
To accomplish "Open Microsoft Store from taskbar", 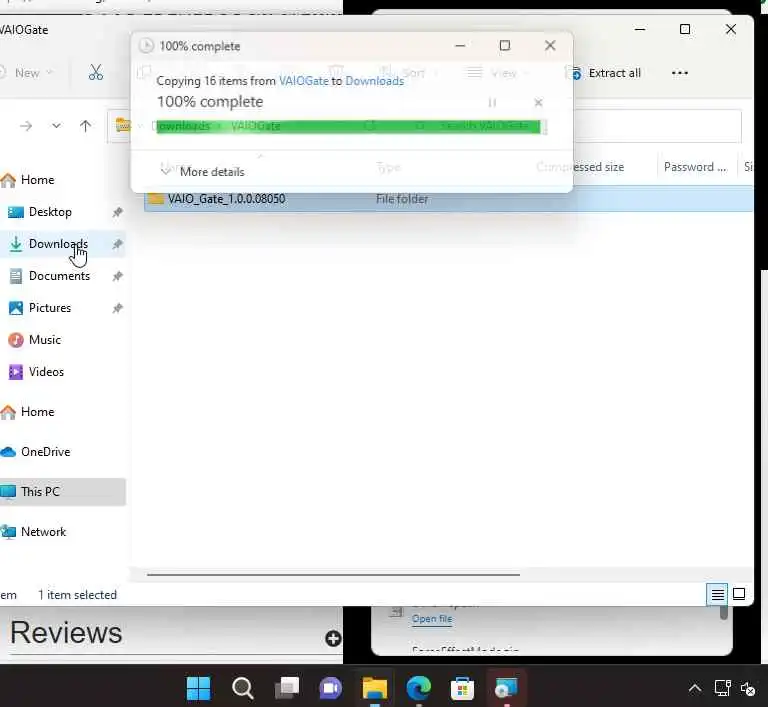I will 462,688.
